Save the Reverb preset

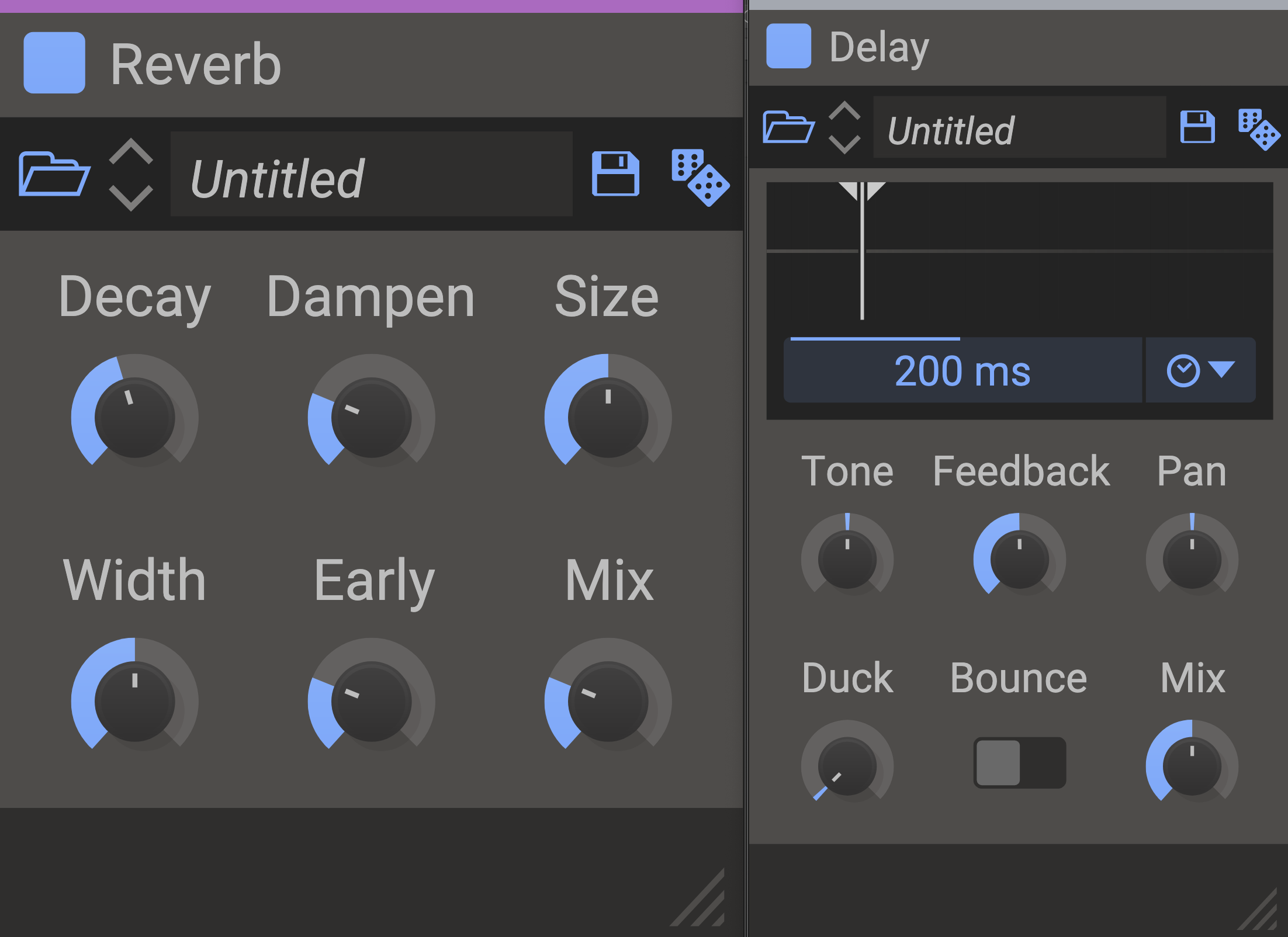tap(615, 173)
